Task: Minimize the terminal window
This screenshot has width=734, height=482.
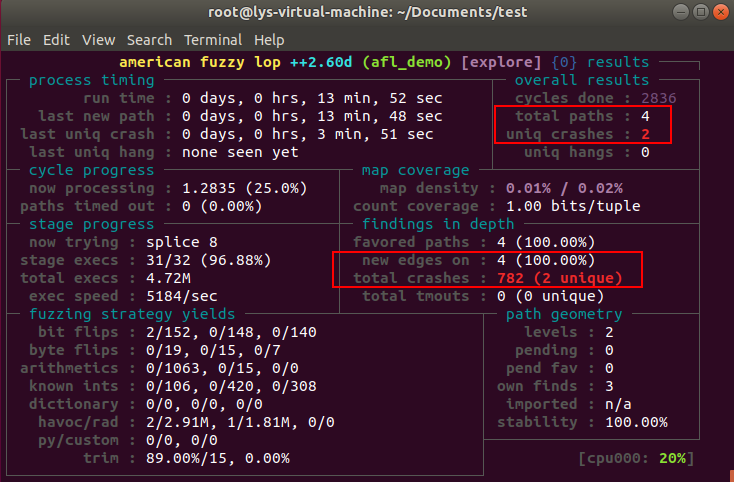Action: click(x=681, y=12)
